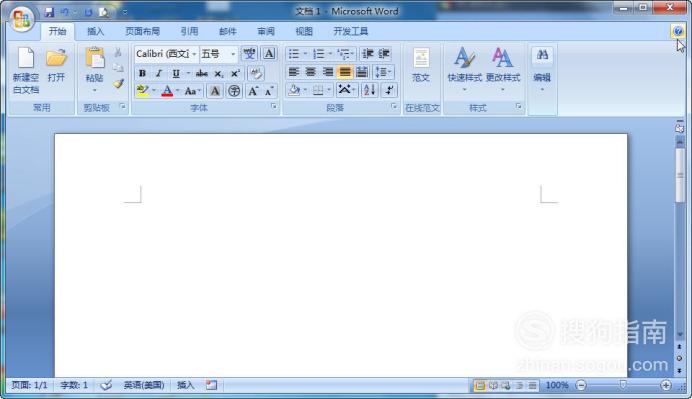Viewport: 692px width, 399px height.
Task: Toggle subscript formatting
Action: click(218, 73)
